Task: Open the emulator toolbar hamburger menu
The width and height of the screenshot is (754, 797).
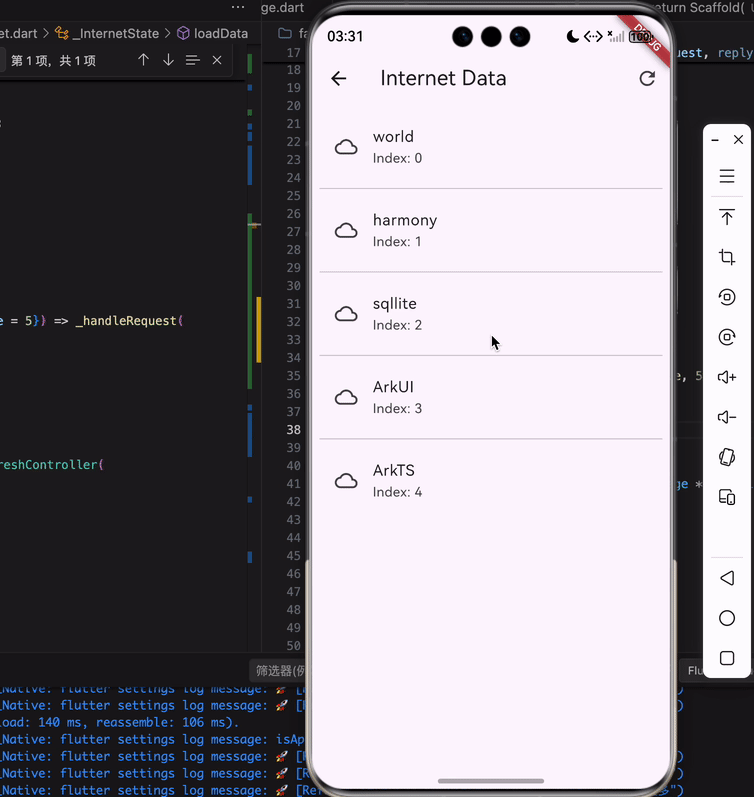Action: click(727, 176)
